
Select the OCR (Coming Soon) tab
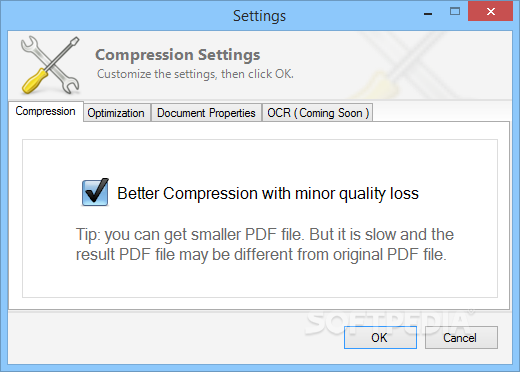[x=318, y=113]
